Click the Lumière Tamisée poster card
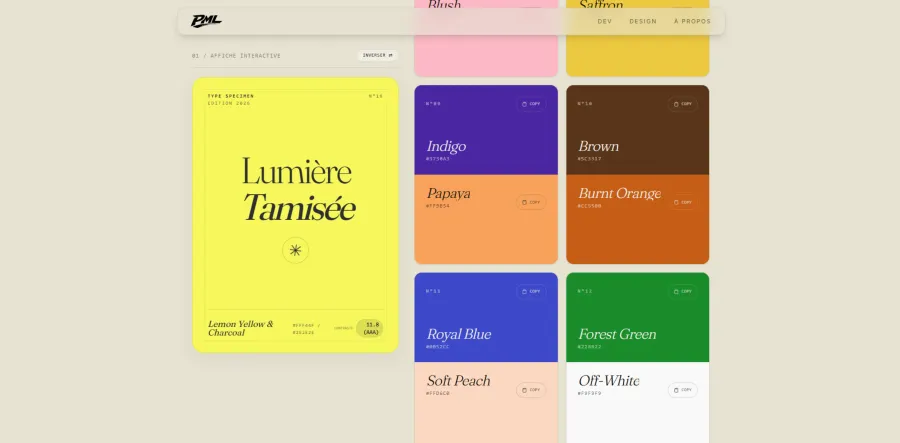The width and height of the screenshot is (900, 443). point(296,215)
